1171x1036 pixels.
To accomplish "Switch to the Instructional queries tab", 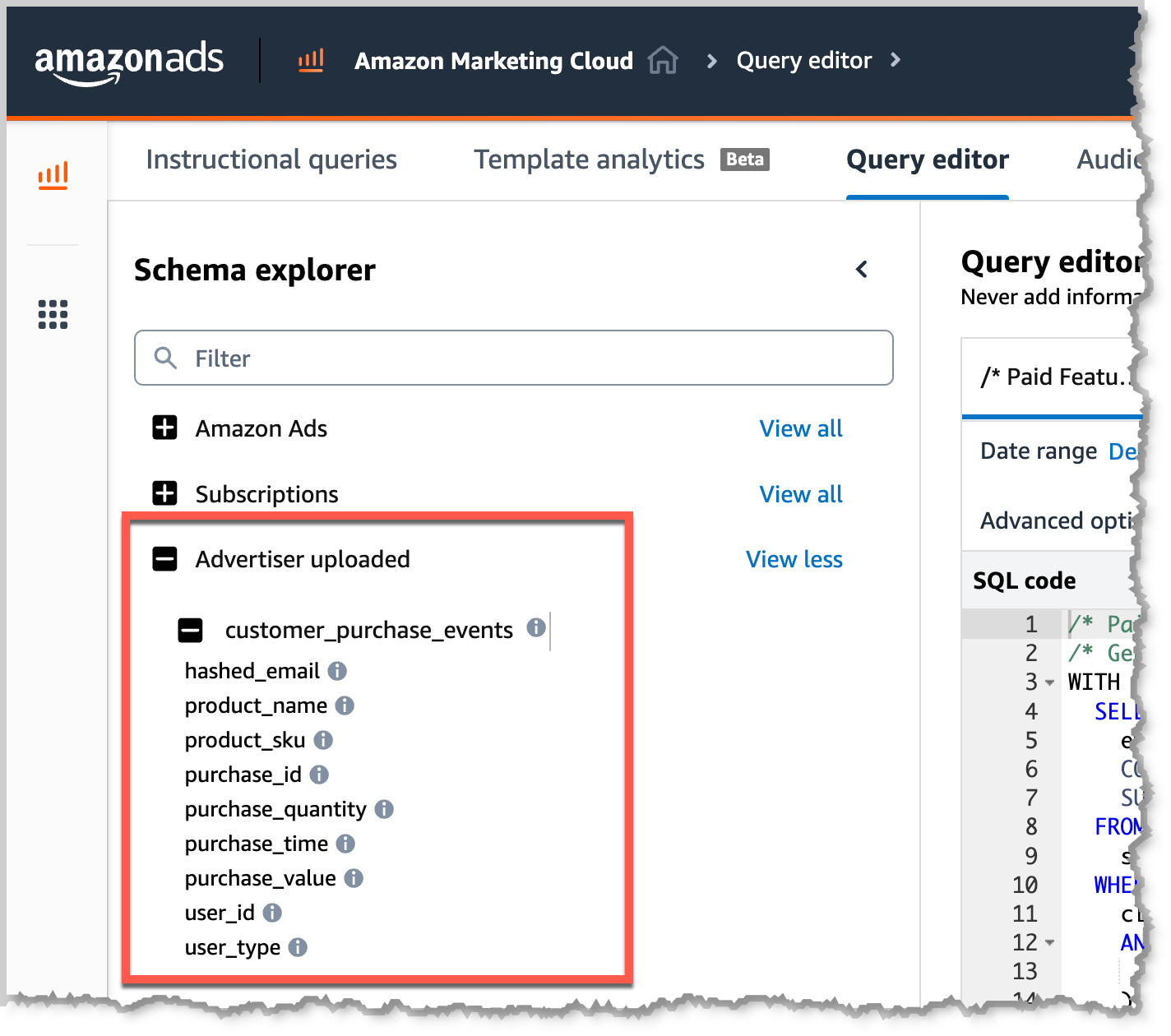I will pyautogui.click(x=271, y=160).
